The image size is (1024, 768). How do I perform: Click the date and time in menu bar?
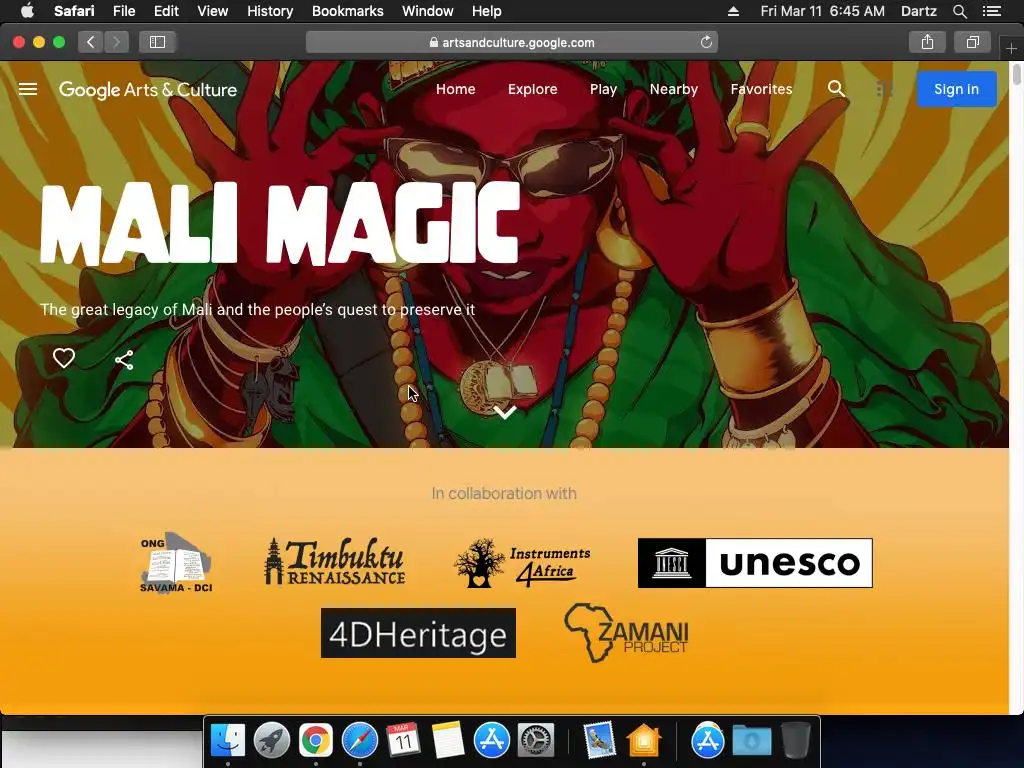(x=822, y=11)
